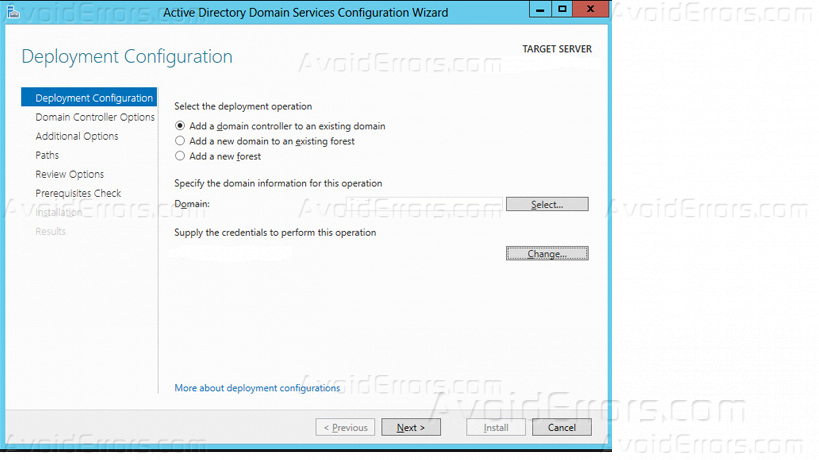The image size is (819, 460).
Task: Click the Install button
Action: click(x=496, y=428)
